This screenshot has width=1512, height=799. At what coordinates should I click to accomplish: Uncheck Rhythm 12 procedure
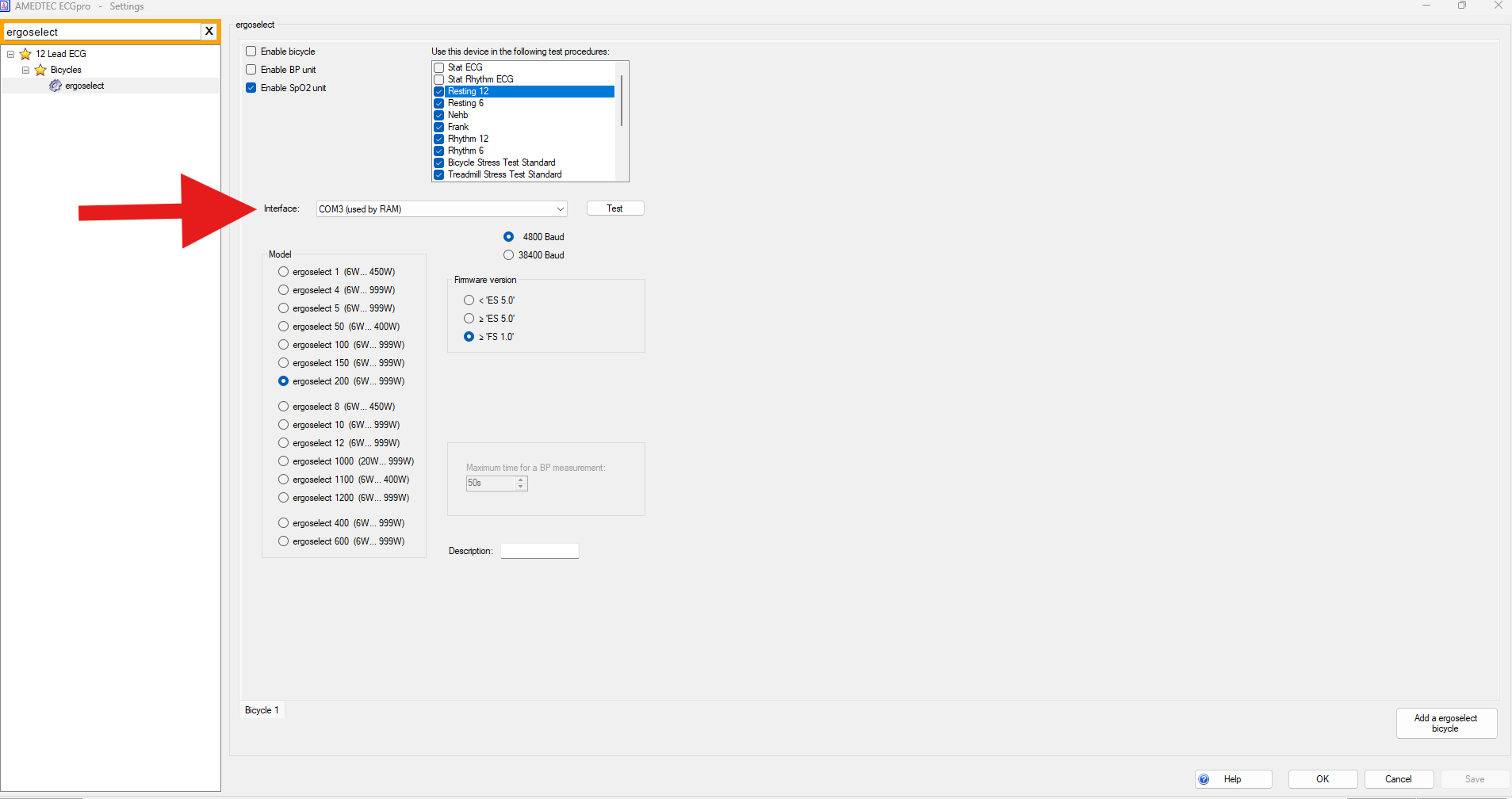439,139
